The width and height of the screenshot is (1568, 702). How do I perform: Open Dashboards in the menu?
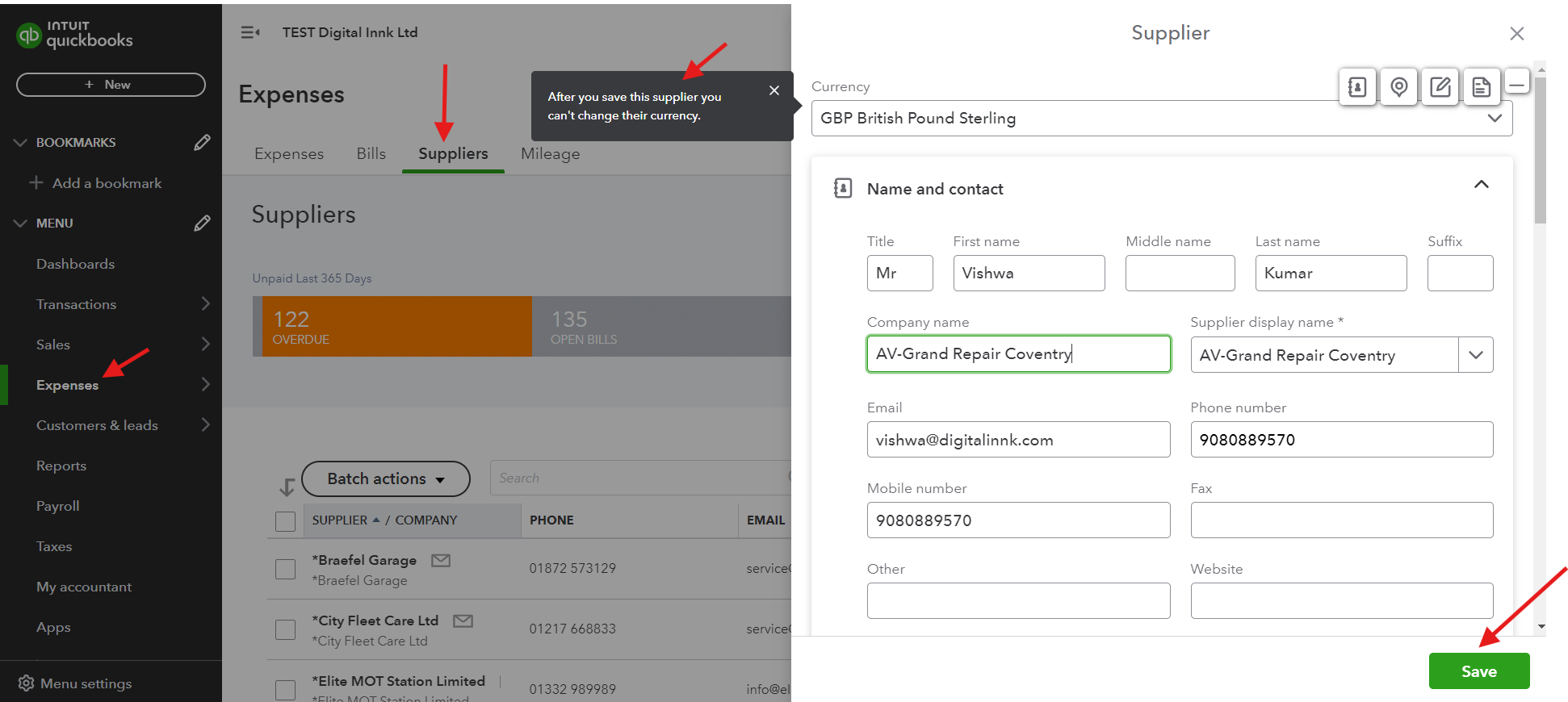click(75, 264)
